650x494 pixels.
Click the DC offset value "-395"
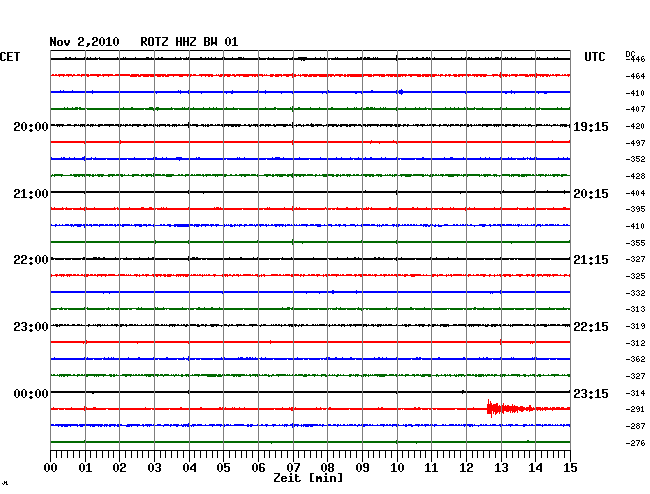coord(635,209)
